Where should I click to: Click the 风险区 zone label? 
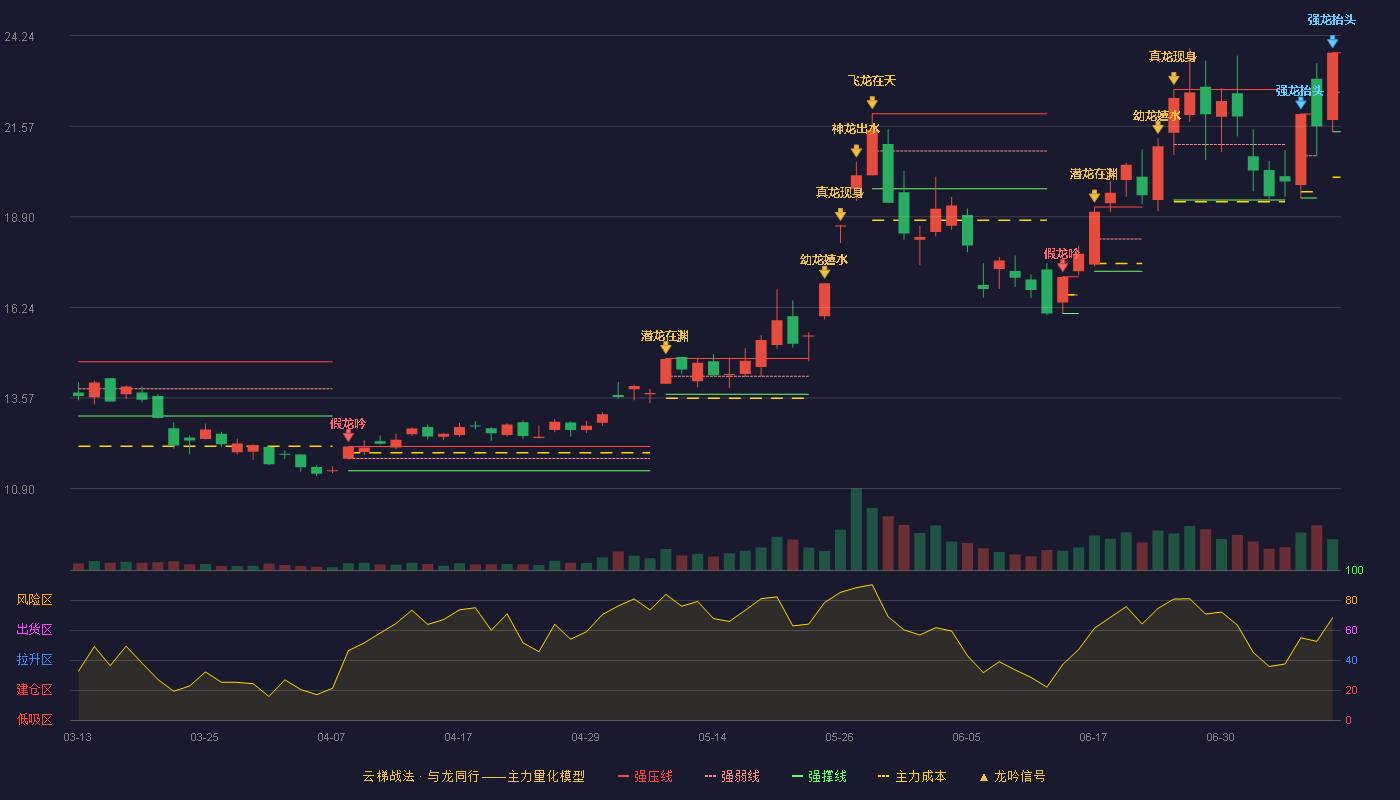(34, 600)
